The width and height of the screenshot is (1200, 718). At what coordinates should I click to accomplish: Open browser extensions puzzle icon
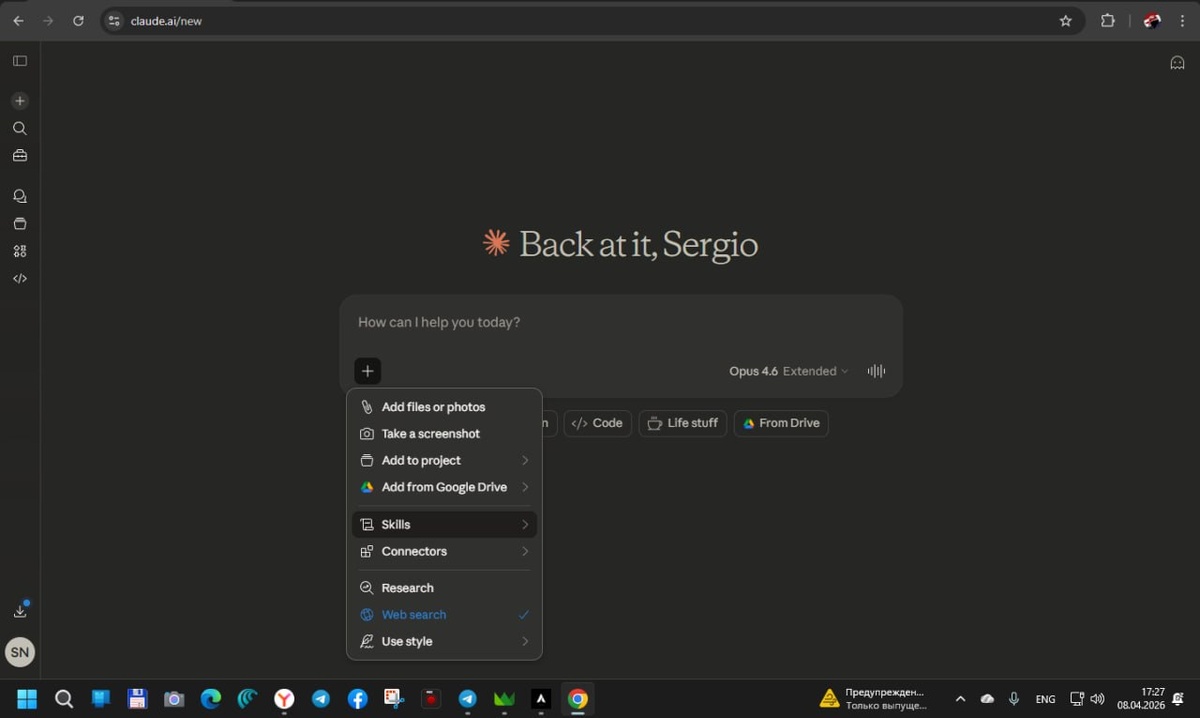click(1108, 20)
